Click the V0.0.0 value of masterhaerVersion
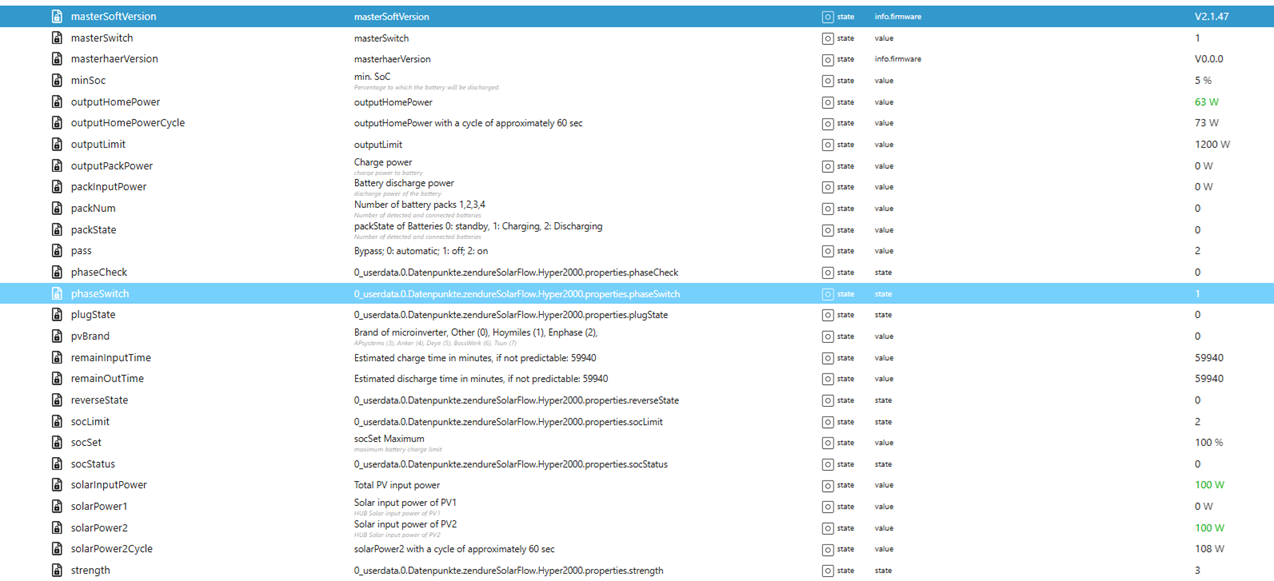The image size is (1274, 581). (x=1208, y=59)
